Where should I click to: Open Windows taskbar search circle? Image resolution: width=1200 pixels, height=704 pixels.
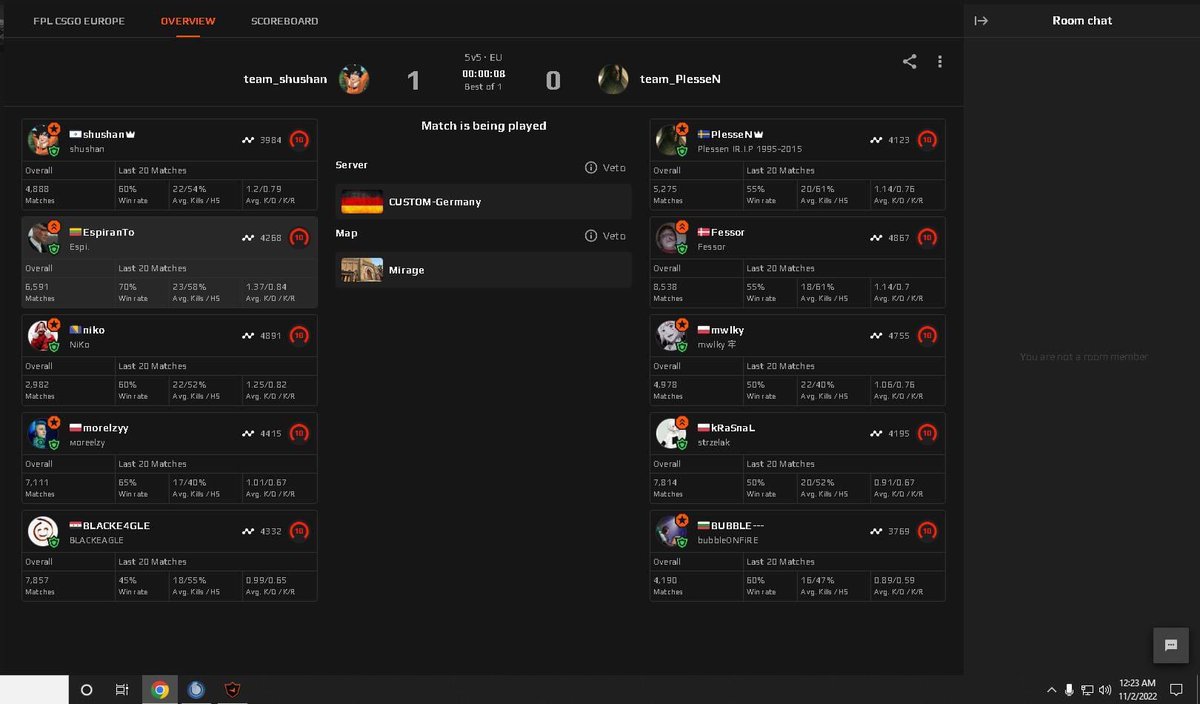click(x=86, y=690)
